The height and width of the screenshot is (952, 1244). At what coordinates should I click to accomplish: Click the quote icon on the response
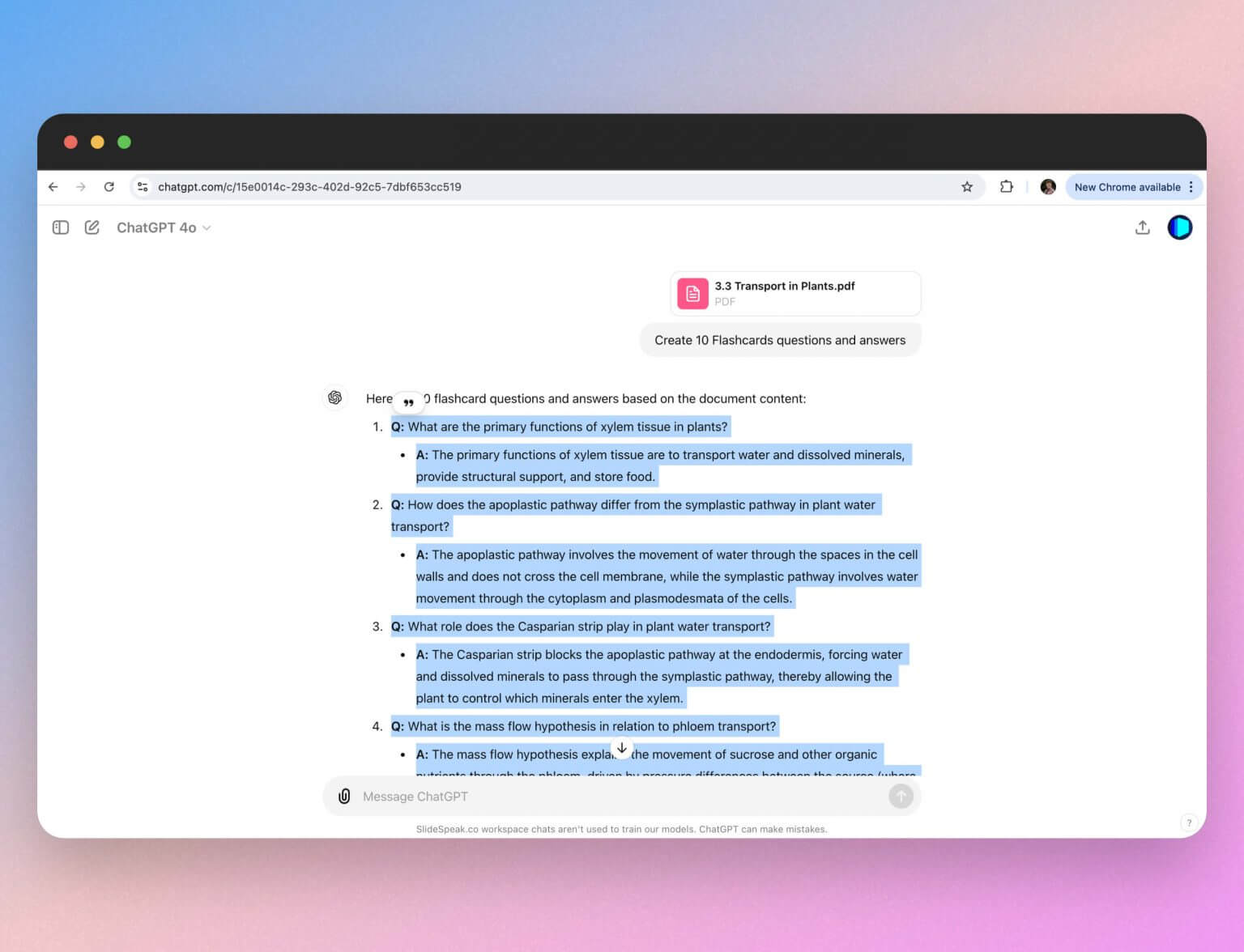click(x=409, y=402)
